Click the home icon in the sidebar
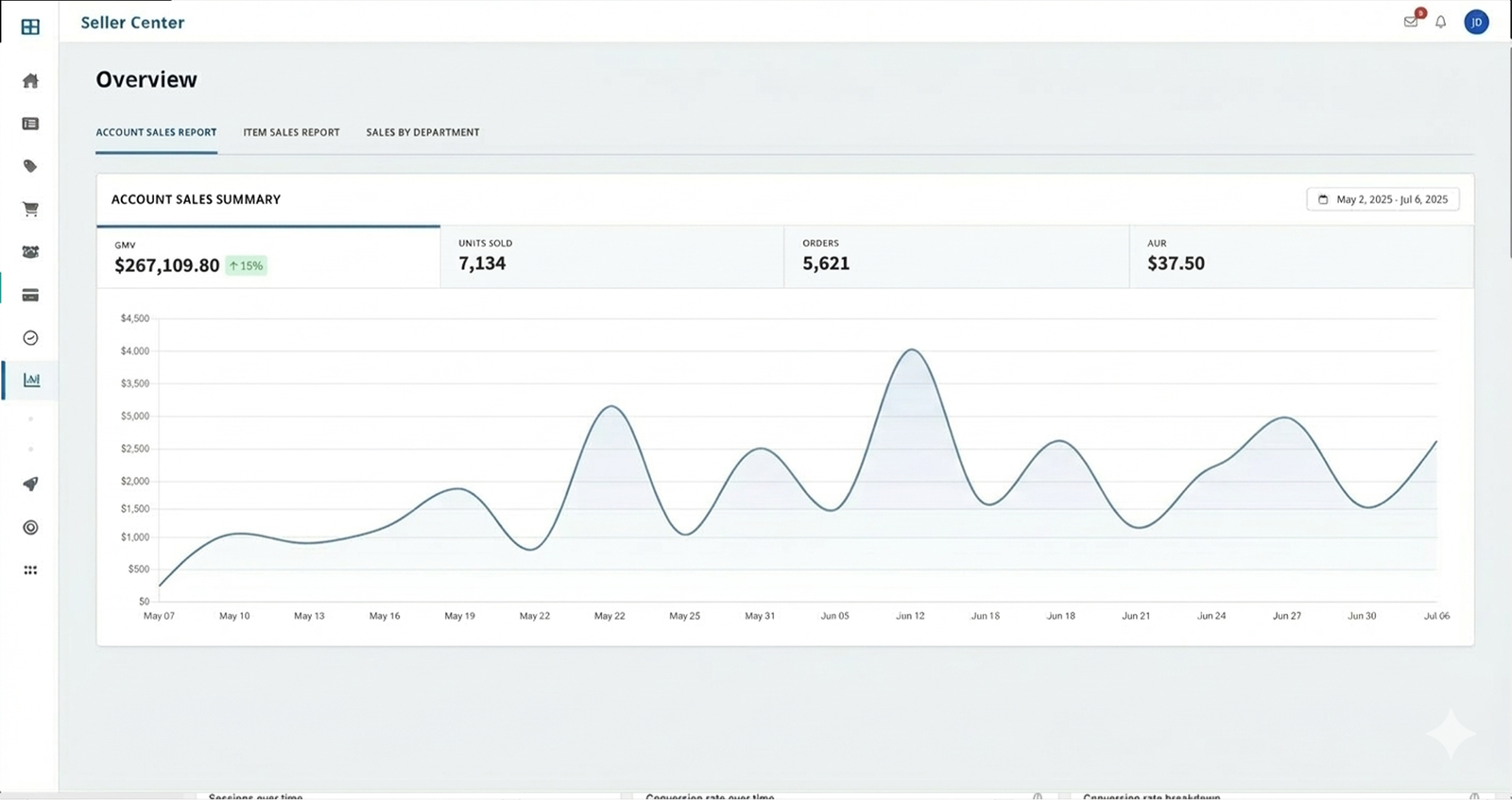 30,81
